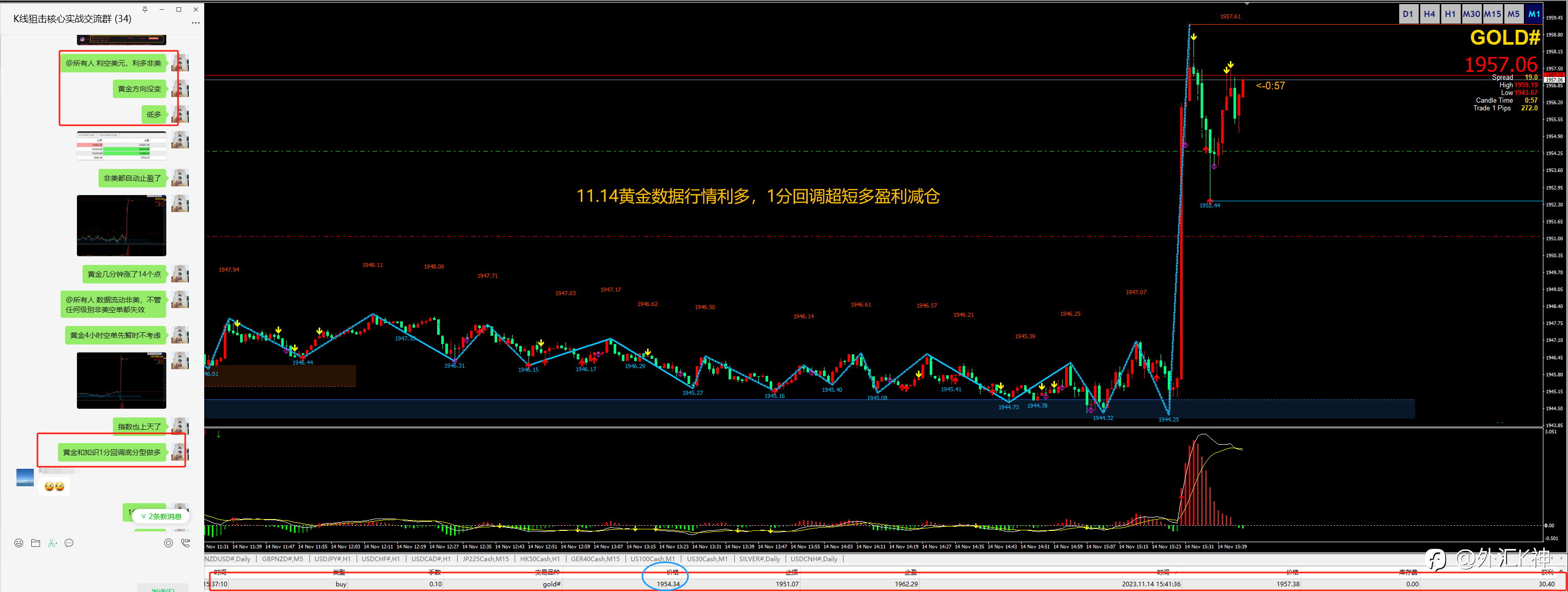The height and width of the screenshot is (592, 1568).
Task: Start a voice or video call
Action: pyautogui.click(x=186, y=543)
